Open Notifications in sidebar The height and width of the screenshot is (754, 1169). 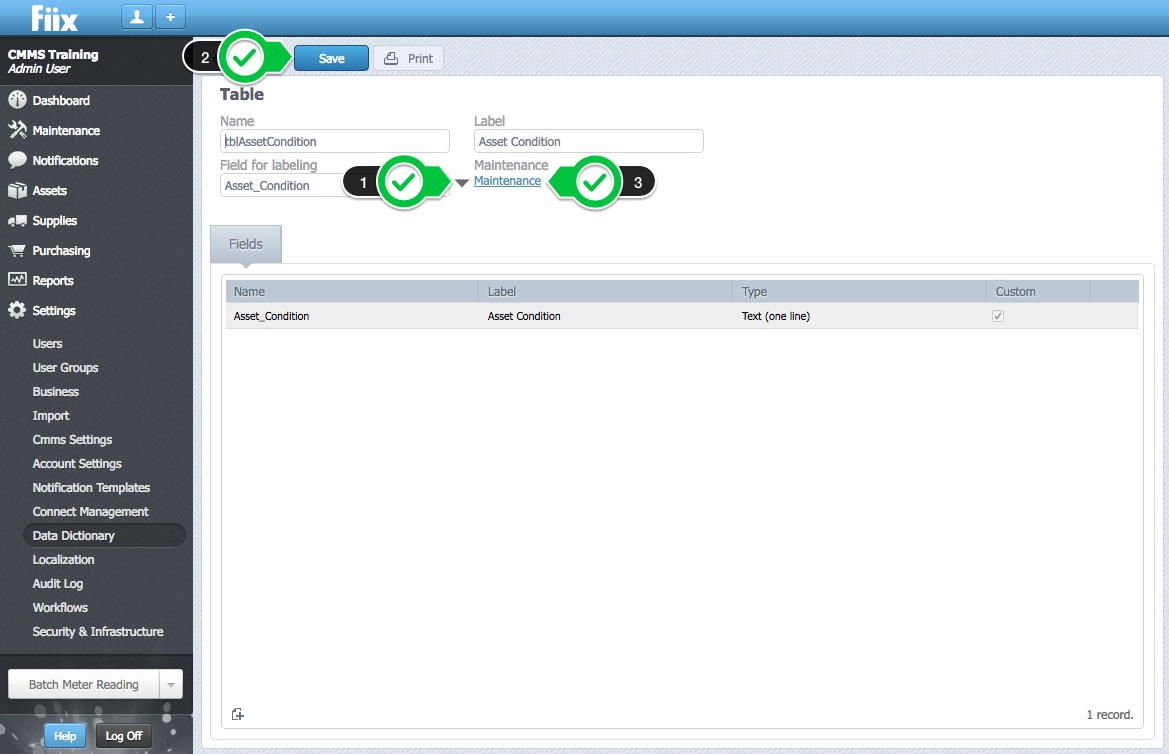pos(66,160)
